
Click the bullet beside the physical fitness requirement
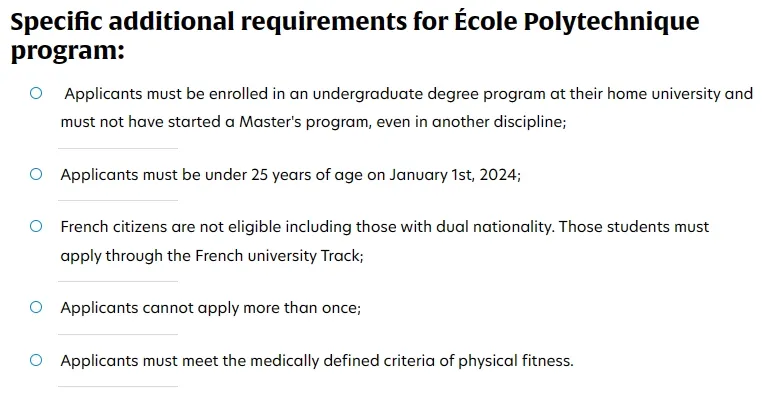coord(36,360)
